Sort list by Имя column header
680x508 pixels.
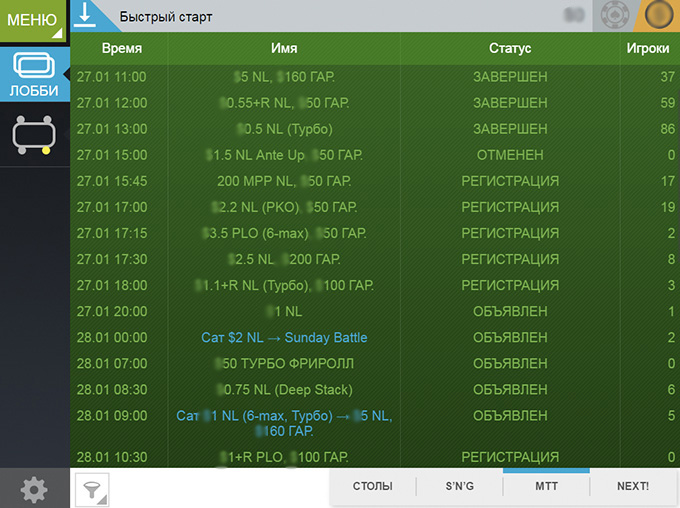284,48
